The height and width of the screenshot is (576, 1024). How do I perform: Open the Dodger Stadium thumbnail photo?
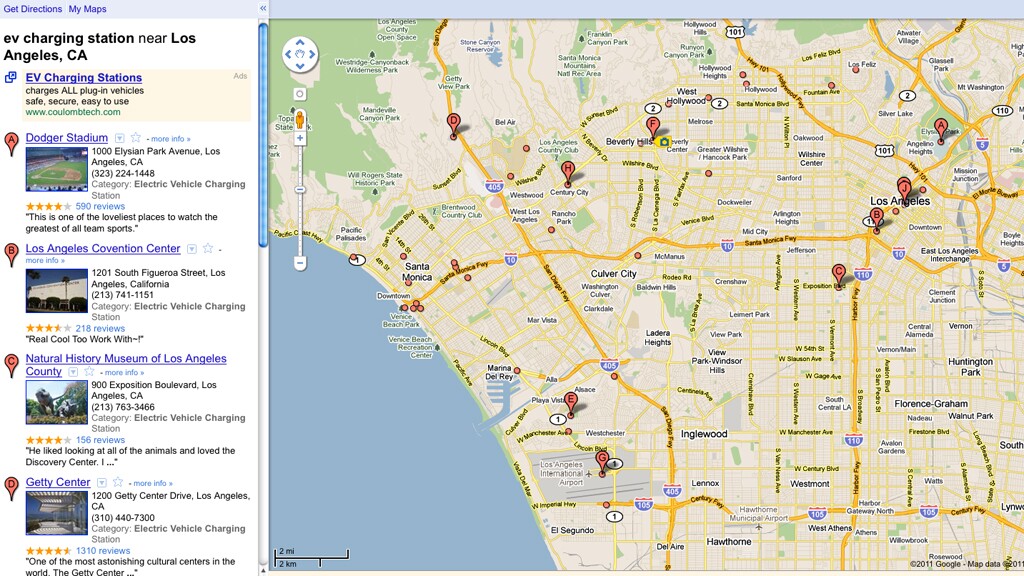pyautogui.click(x=56, y=169)
